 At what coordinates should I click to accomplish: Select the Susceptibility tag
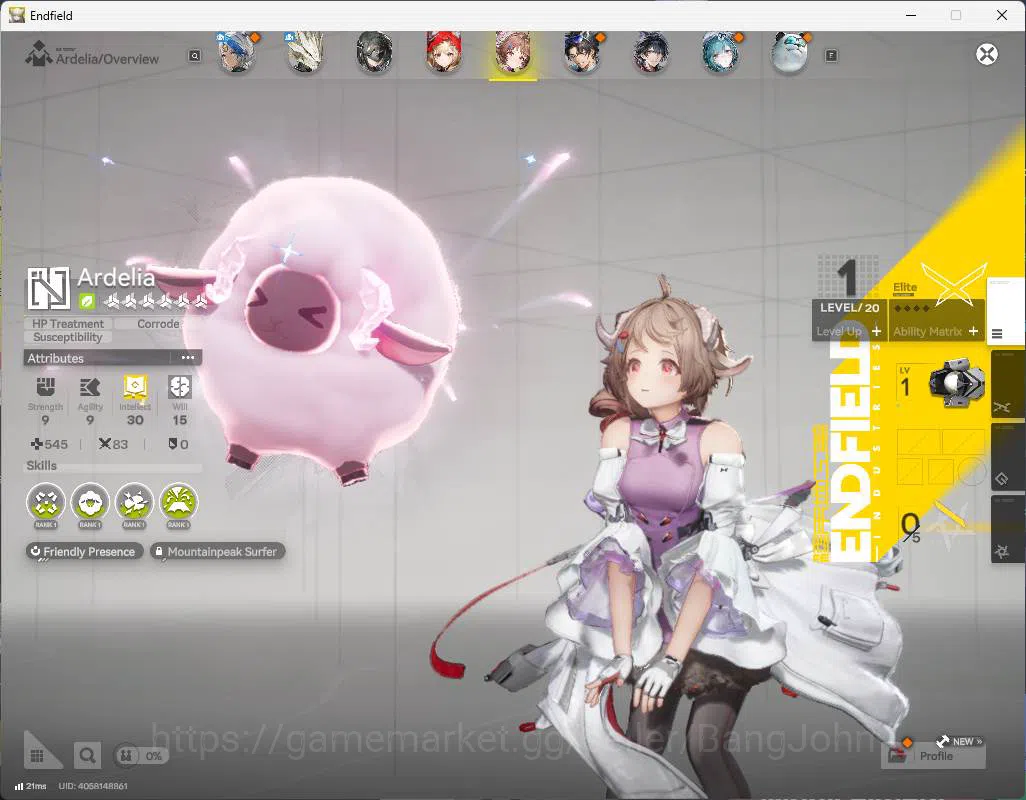pyautogui.click(x=68, y=338)
